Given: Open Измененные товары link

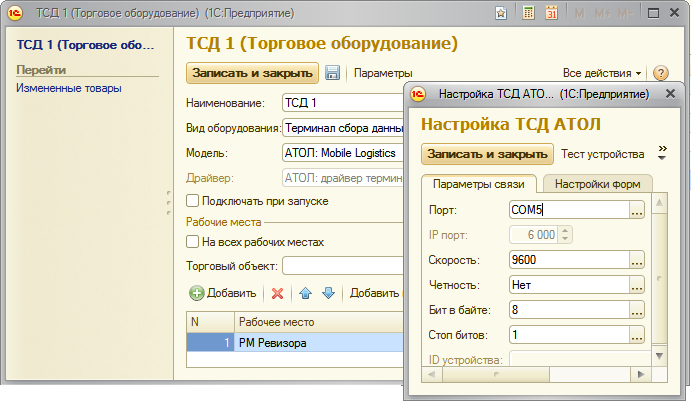Looking at the screenshot, I should click(x=69, y=88).
